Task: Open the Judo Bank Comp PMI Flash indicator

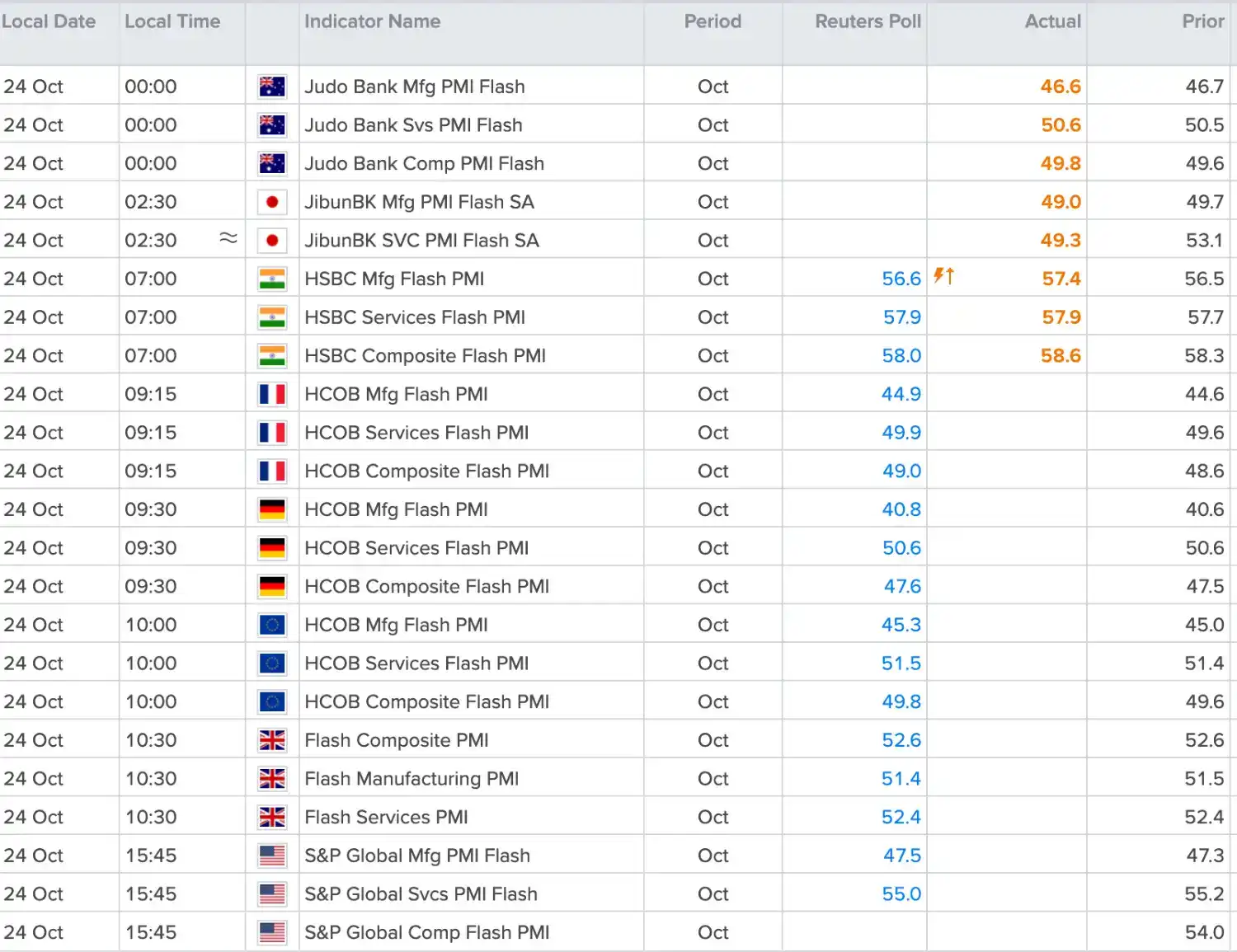Action: [x=425, y=163]
